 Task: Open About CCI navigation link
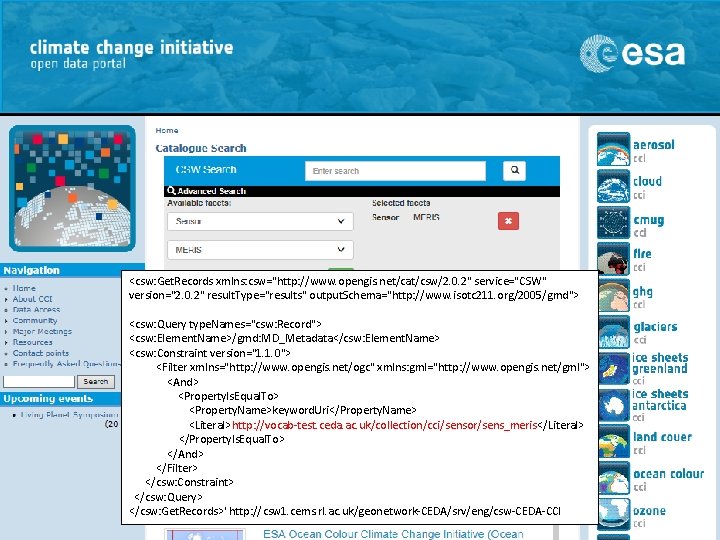pos(32,299)
